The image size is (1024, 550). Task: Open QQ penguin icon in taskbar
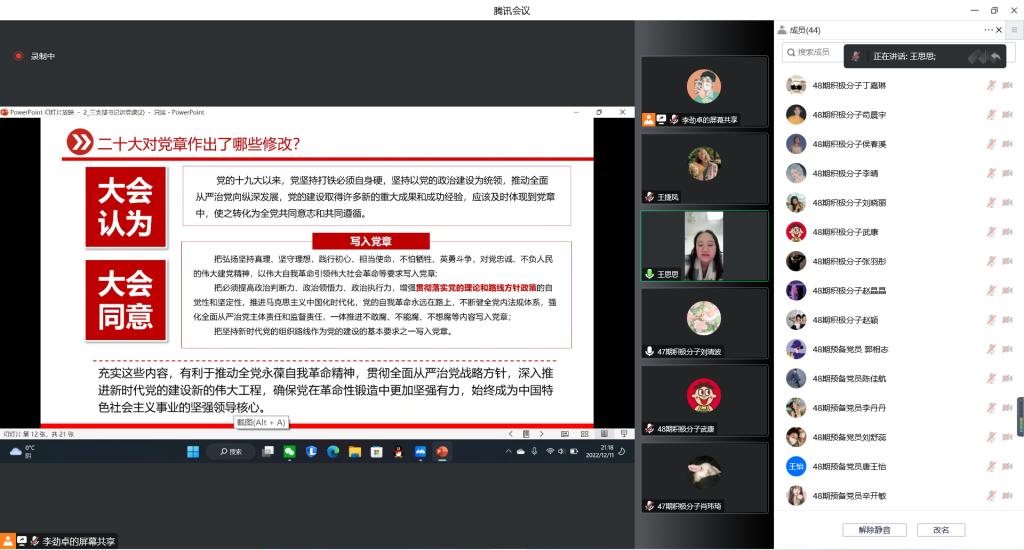tap(398, 452)
